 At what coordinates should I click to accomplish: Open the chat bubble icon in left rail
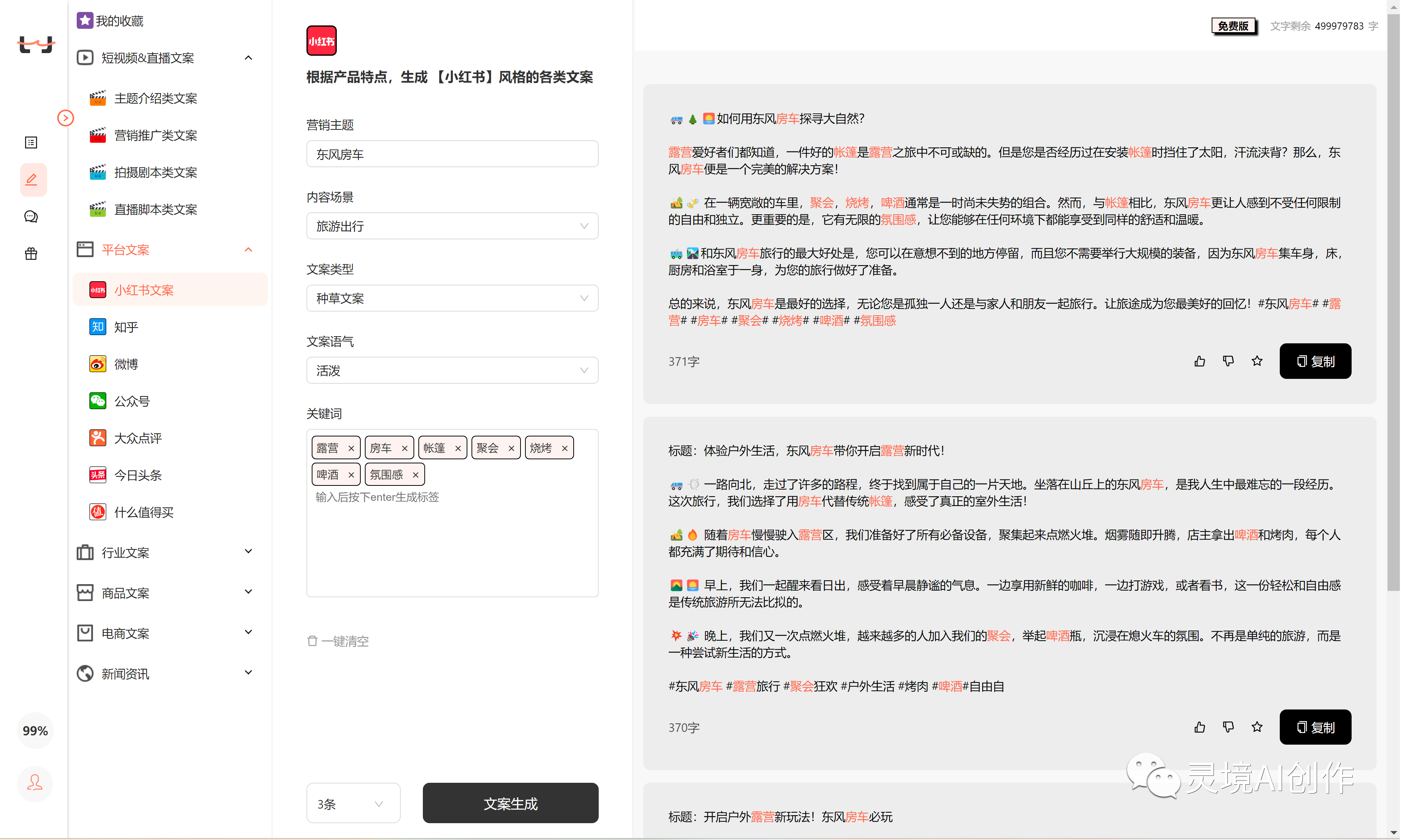coord(31,217)
